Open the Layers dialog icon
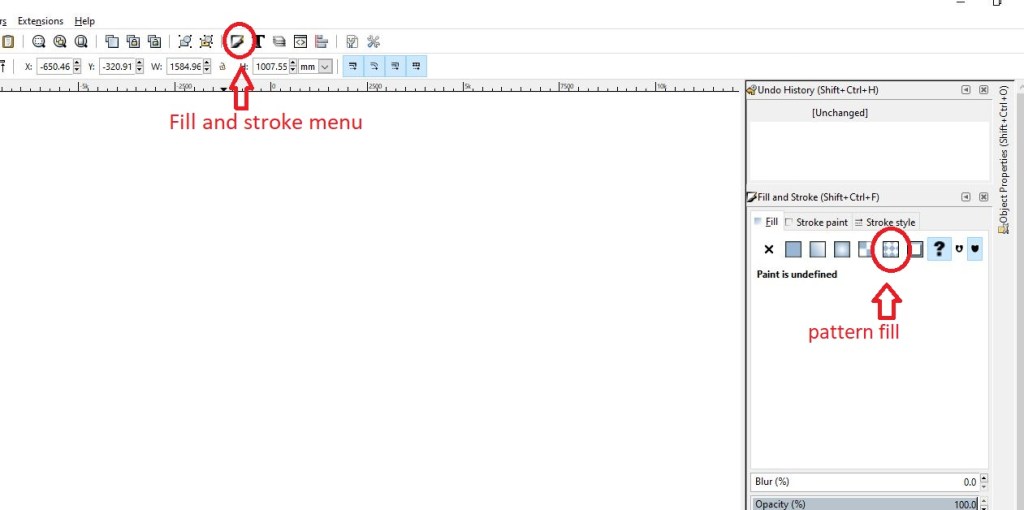The width and height of the screenshot is (1024, 510). tap(279, 42)
